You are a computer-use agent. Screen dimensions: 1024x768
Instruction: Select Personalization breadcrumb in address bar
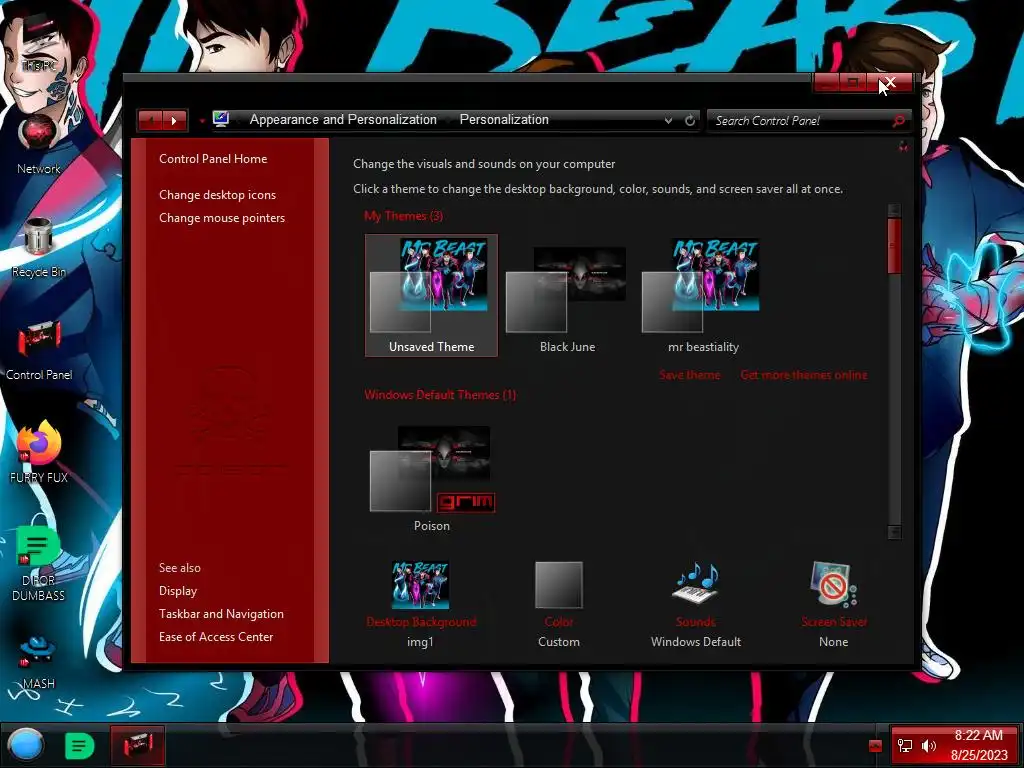(504, 120)
